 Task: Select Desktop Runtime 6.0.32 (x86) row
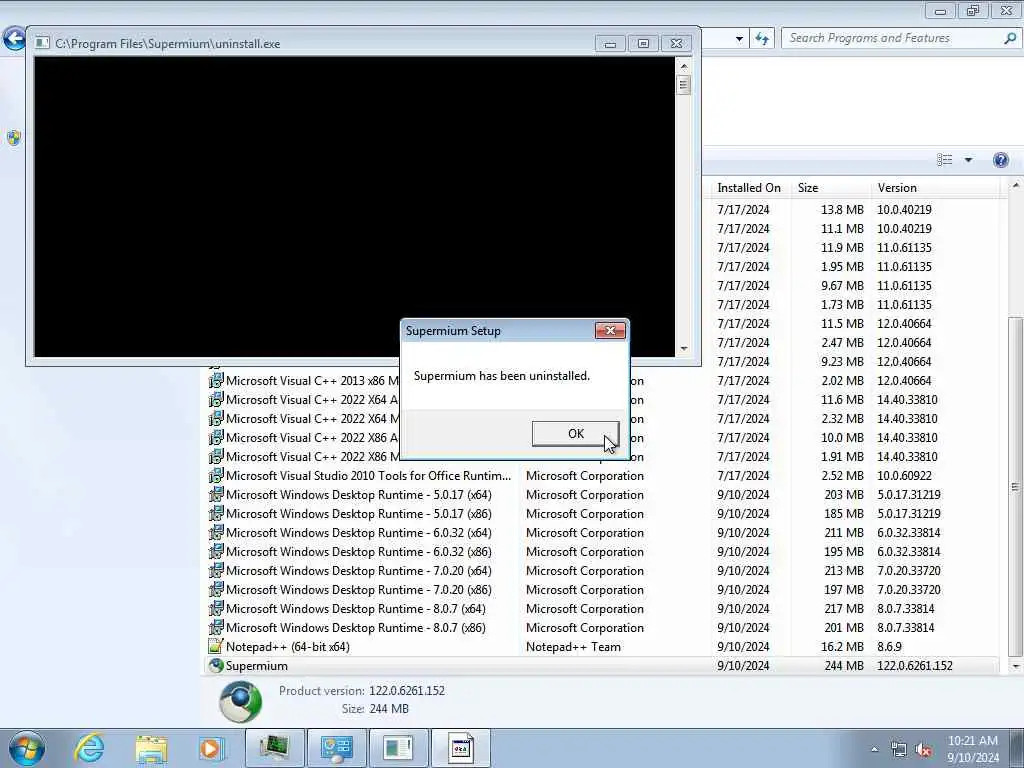pos(601,552)
